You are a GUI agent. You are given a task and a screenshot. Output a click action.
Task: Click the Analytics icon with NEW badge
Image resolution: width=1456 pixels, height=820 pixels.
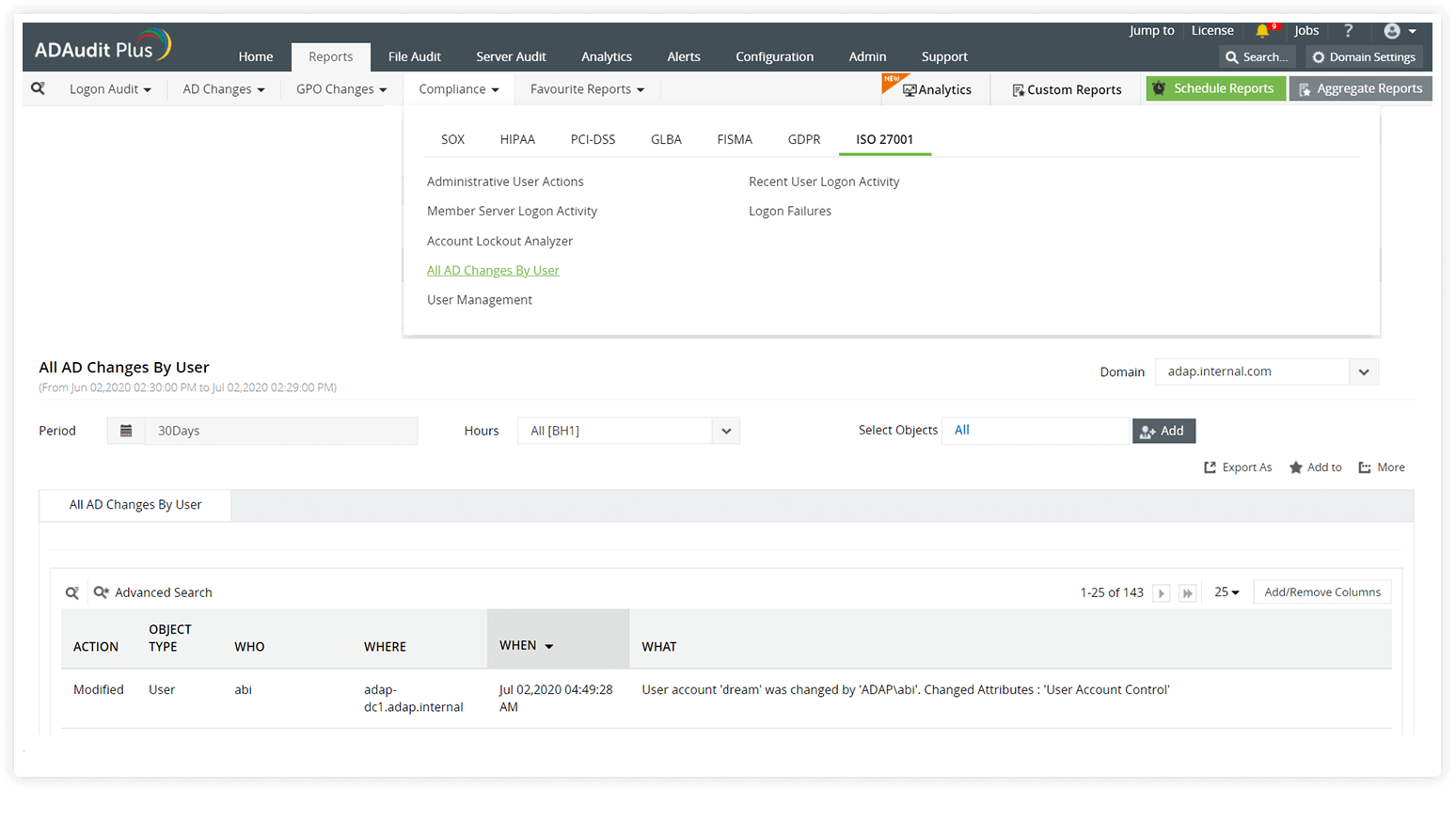[935, 89]
